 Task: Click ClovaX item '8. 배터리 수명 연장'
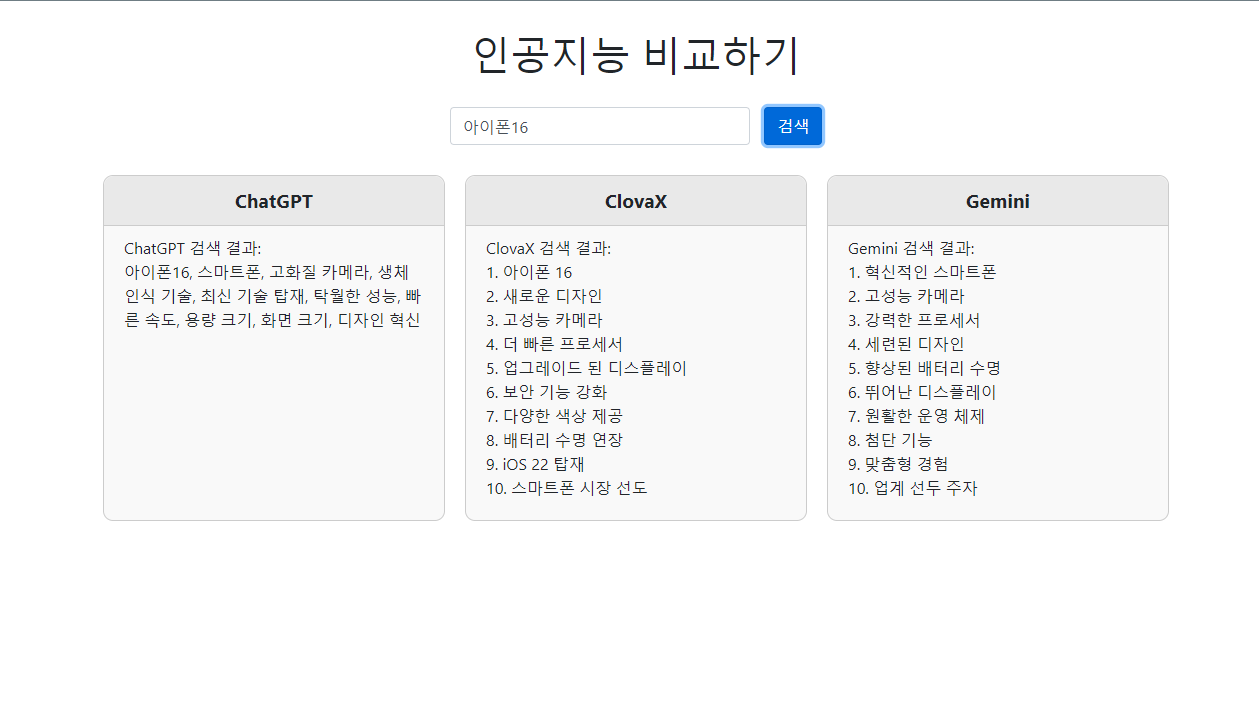pyautogui.click(x=555, y=440)
